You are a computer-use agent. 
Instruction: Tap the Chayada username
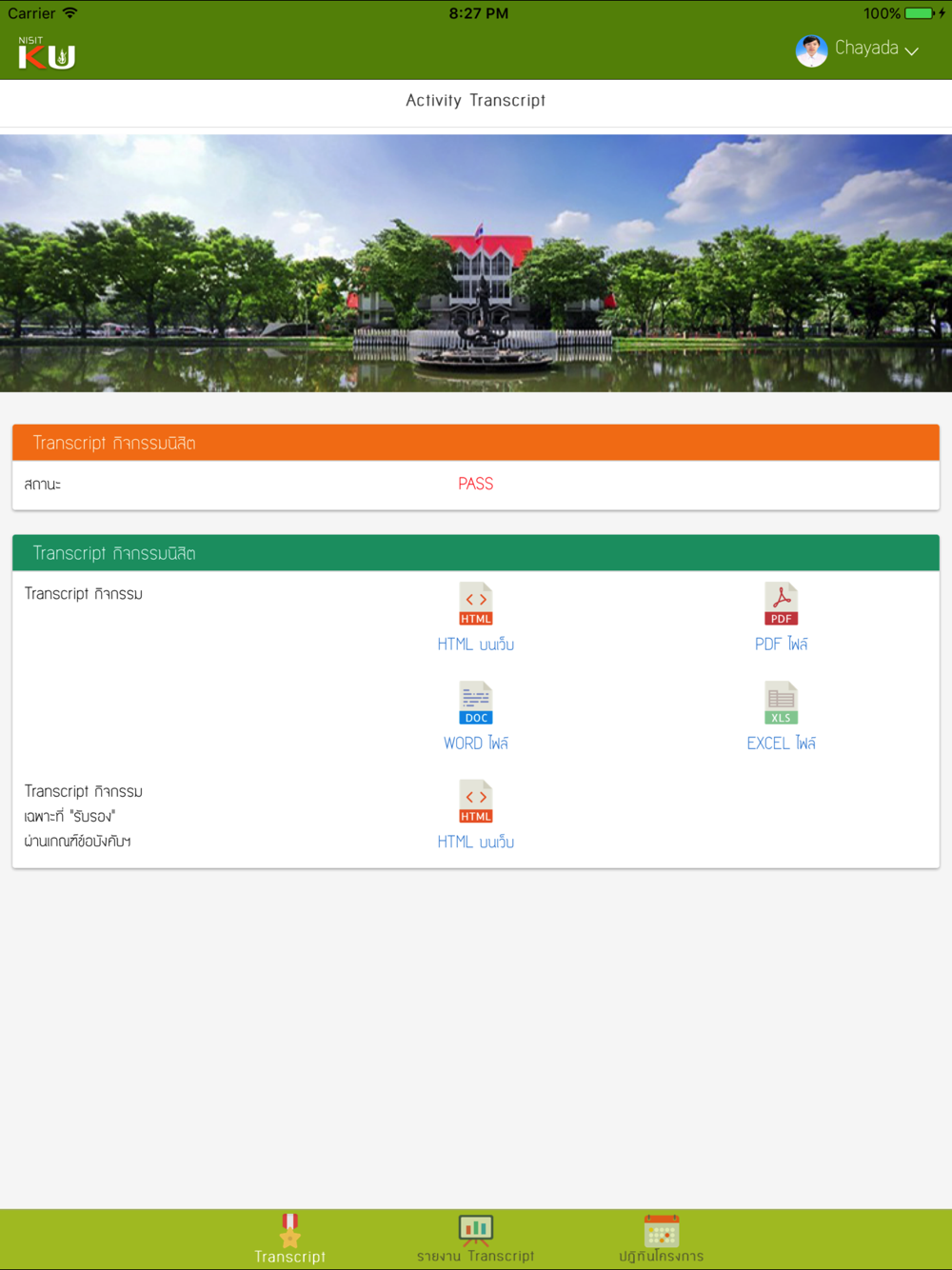pos(866,48)
